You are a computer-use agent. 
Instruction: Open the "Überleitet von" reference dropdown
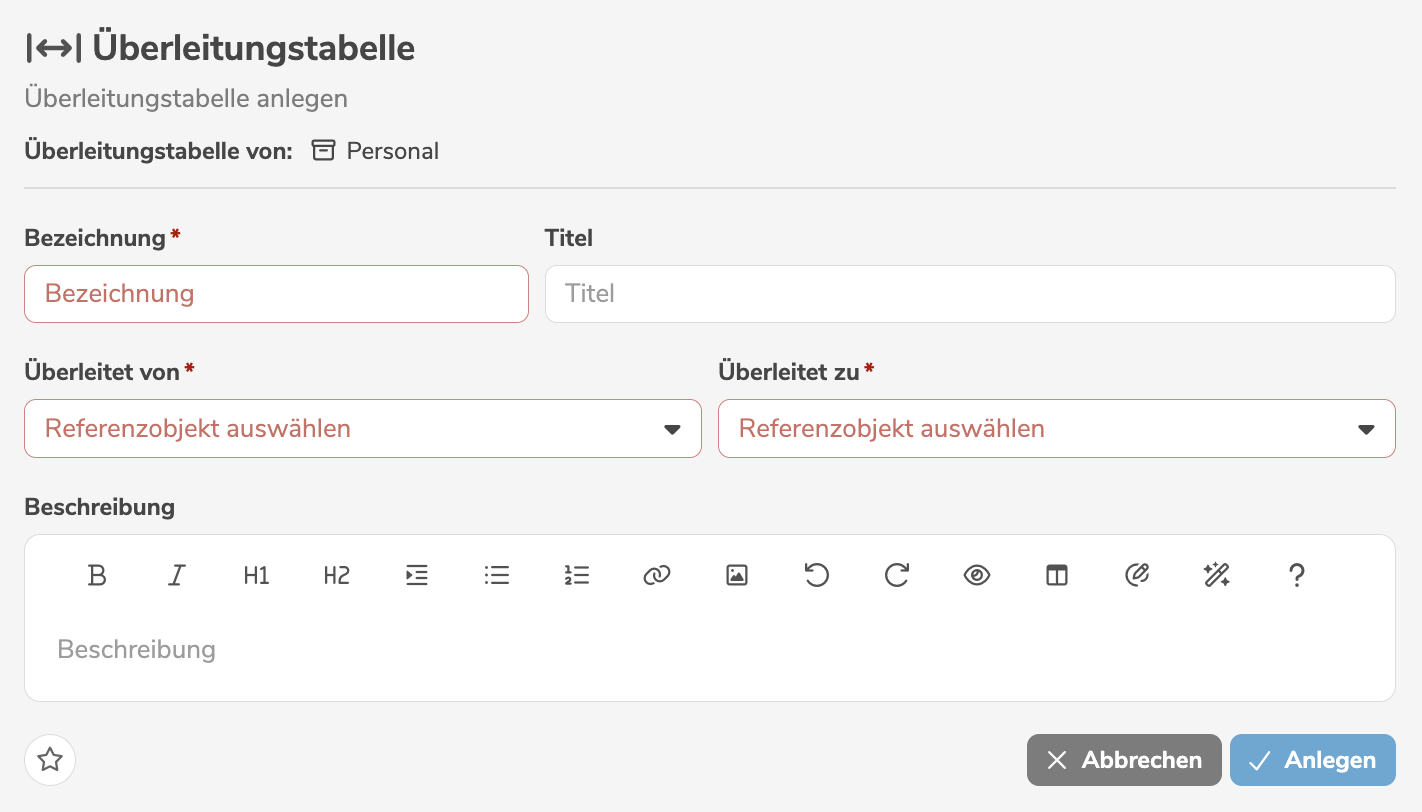click(362, 429)
